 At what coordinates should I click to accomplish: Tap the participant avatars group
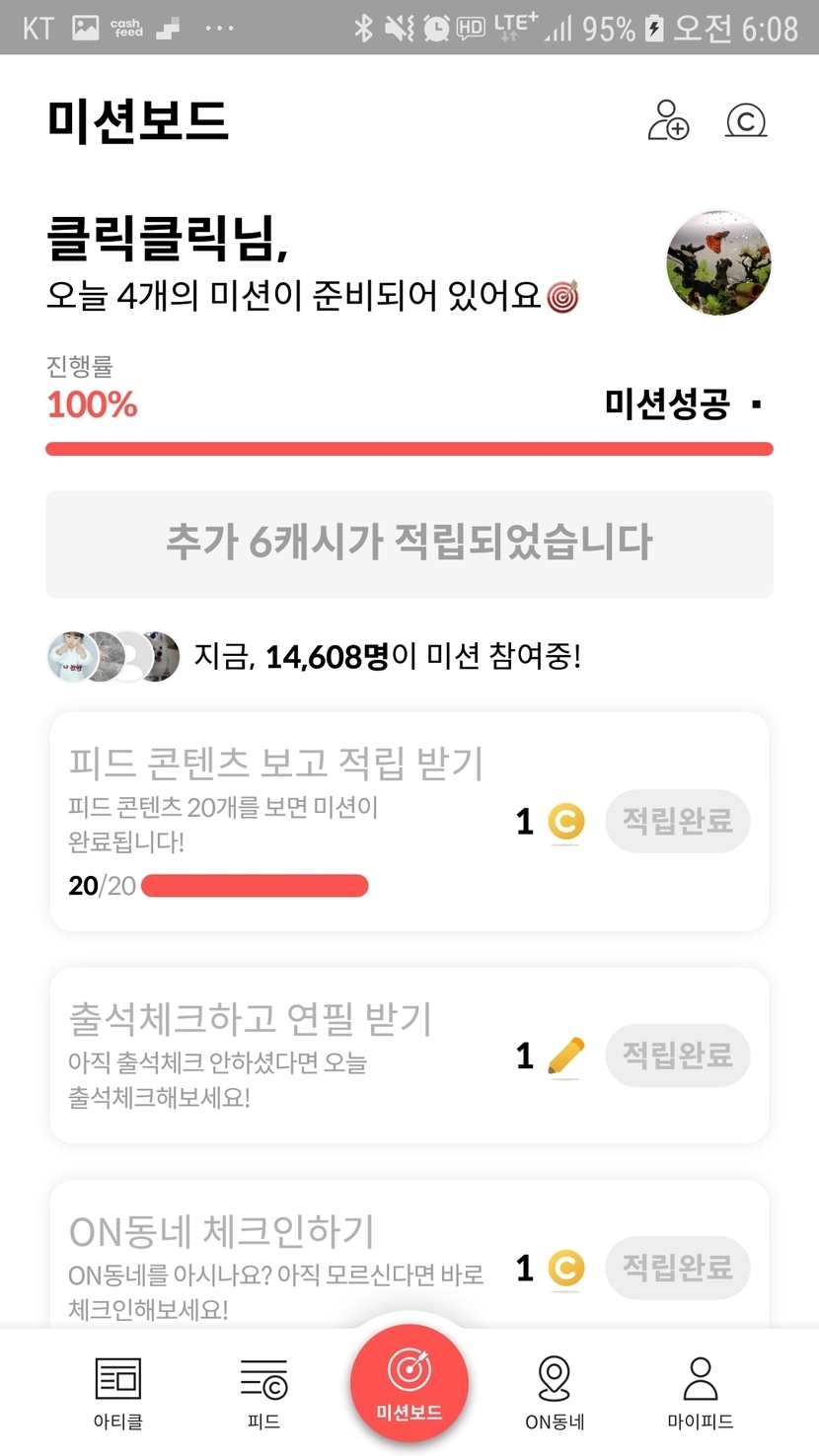114,657
